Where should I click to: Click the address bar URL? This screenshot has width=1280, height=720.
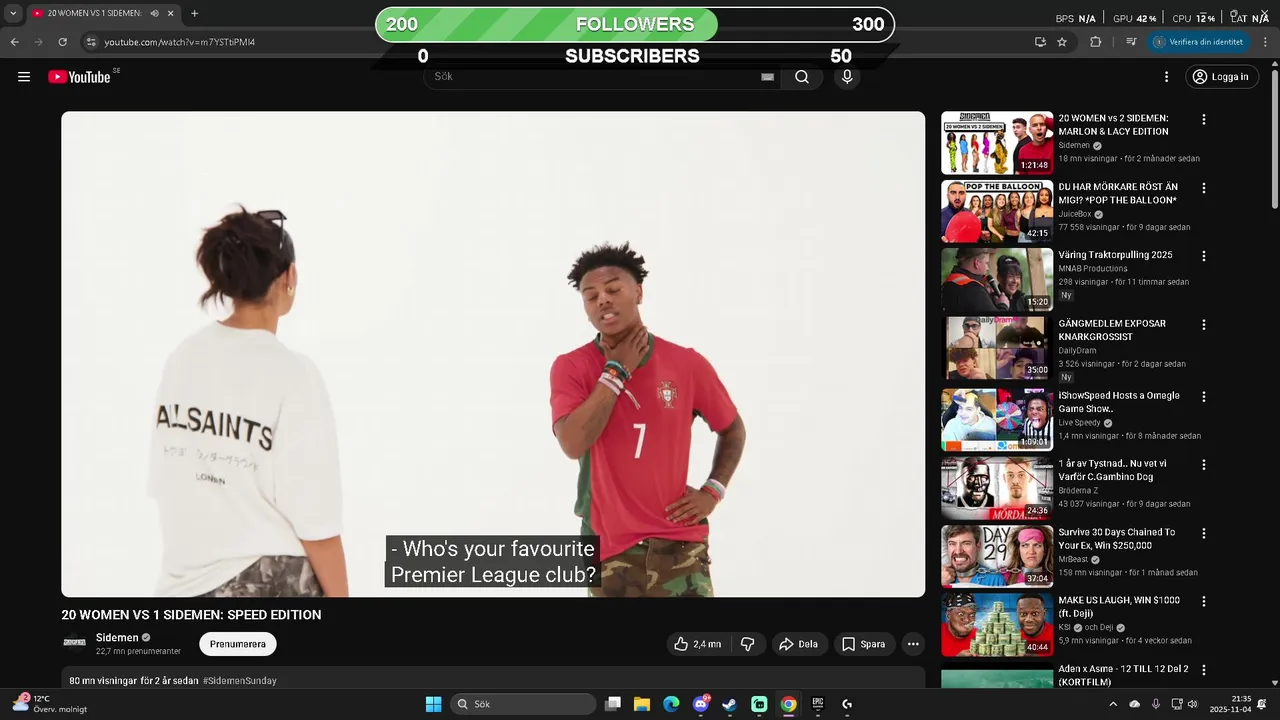[179, 42]
